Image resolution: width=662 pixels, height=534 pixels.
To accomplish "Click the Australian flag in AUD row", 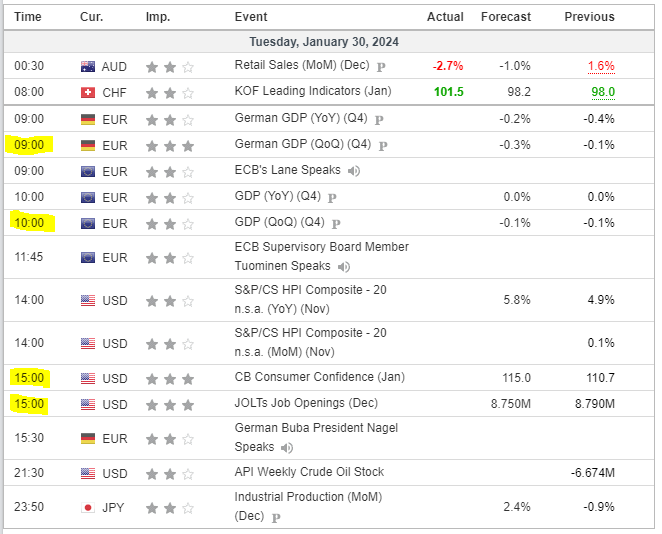I will (x=88, y=67).
